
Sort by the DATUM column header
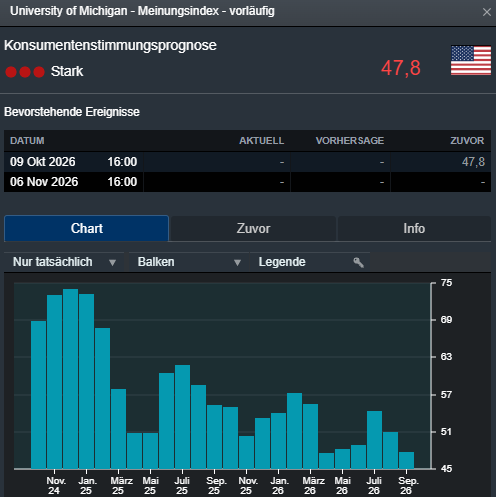coord(27,141)
